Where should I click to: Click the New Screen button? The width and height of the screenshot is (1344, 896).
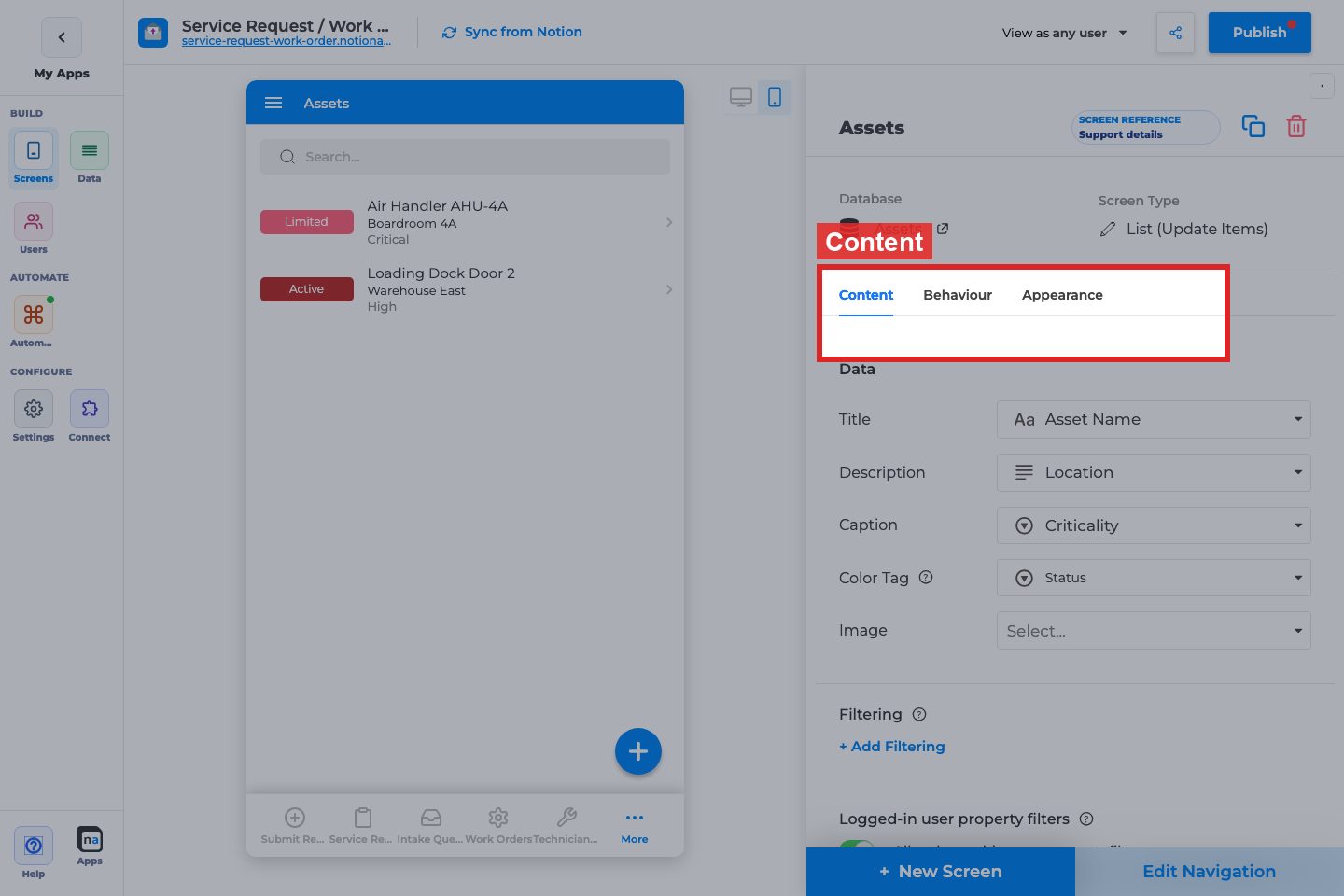tap(941, 872)
